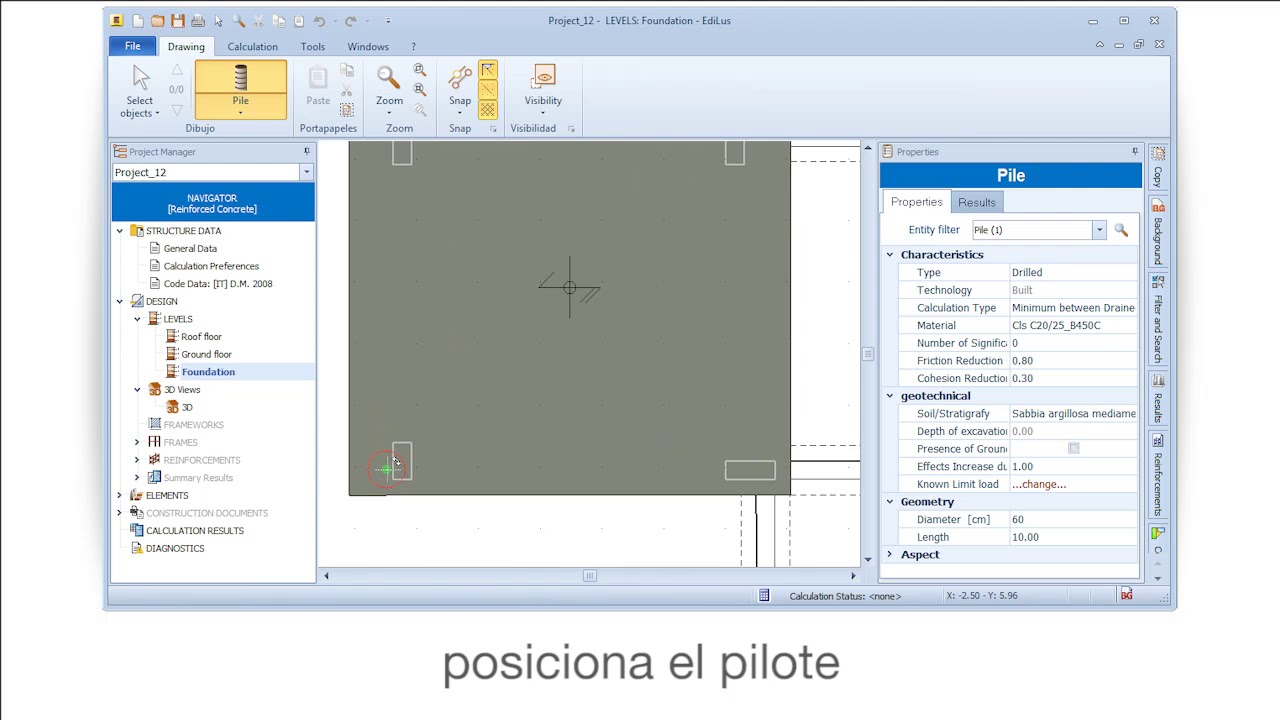This screenshot has height=720, width=1280.
Task: Open the Visibility eye tool
Action: point(543,90)
